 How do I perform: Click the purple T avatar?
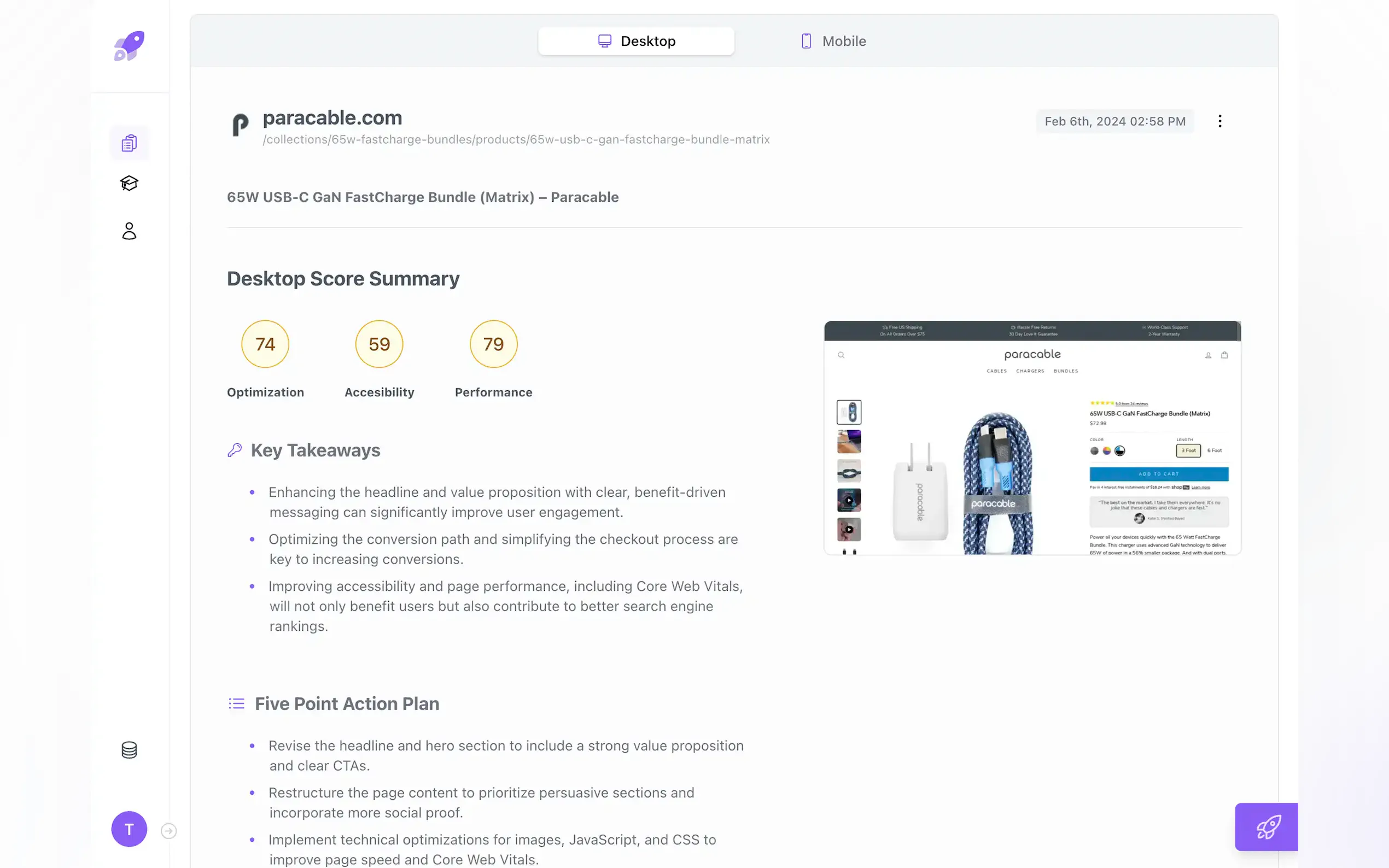[129, 829]
